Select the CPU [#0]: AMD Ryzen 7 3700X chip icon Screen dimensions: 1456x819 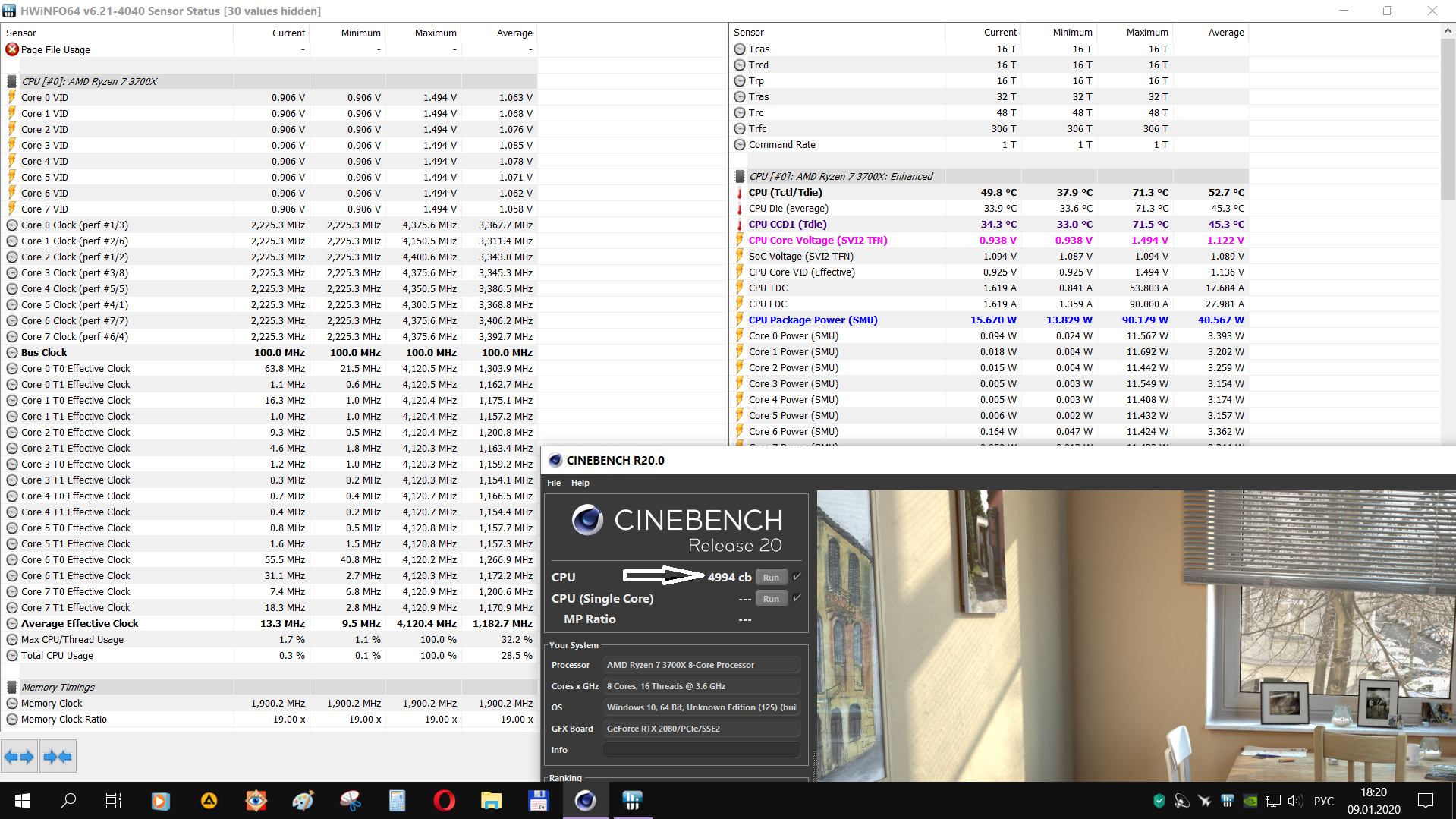(12, 81)
